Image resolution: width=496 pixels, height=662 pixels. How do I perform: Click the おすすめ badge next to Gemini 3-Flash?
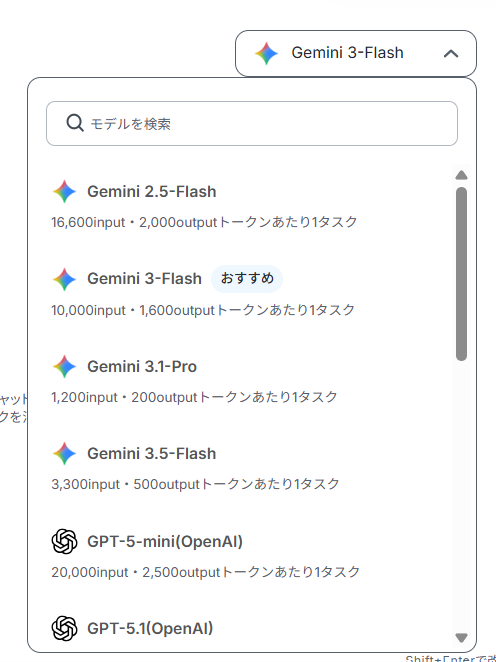(x=247, y=279)
